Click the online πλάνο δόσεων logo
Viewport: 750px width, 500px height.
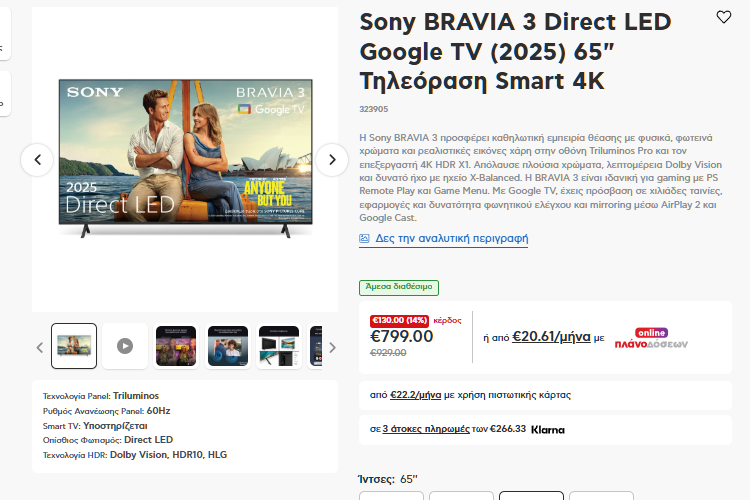pos(651,339)
